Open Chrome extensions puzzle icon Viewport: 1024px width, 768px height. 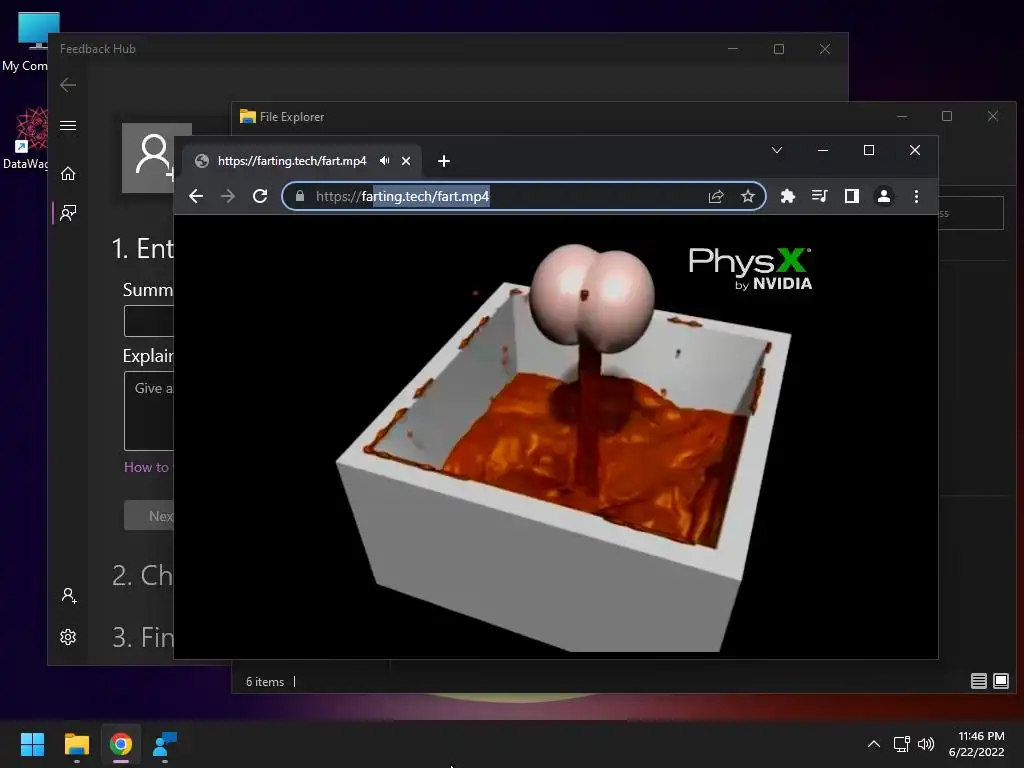pos(788,196)
